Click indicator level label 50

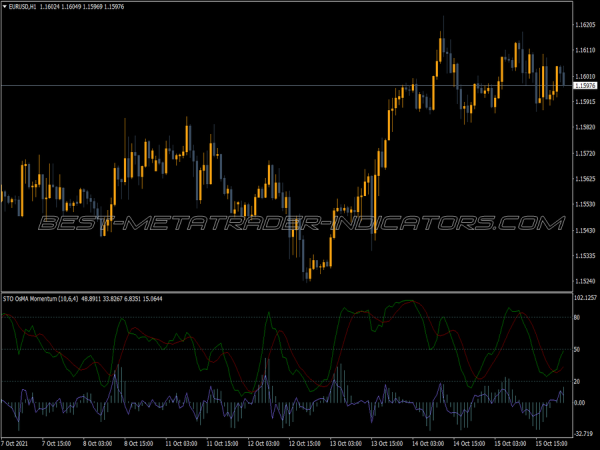pos(577,349)
